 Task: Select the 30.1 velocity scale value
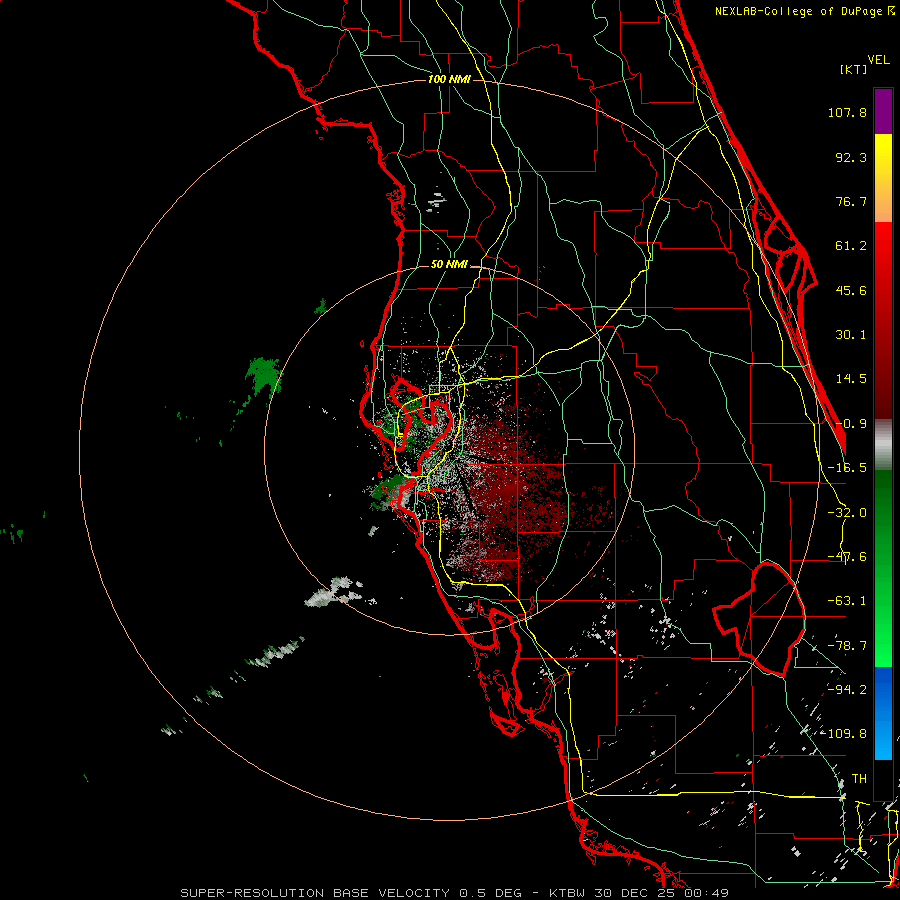point(851,335)
